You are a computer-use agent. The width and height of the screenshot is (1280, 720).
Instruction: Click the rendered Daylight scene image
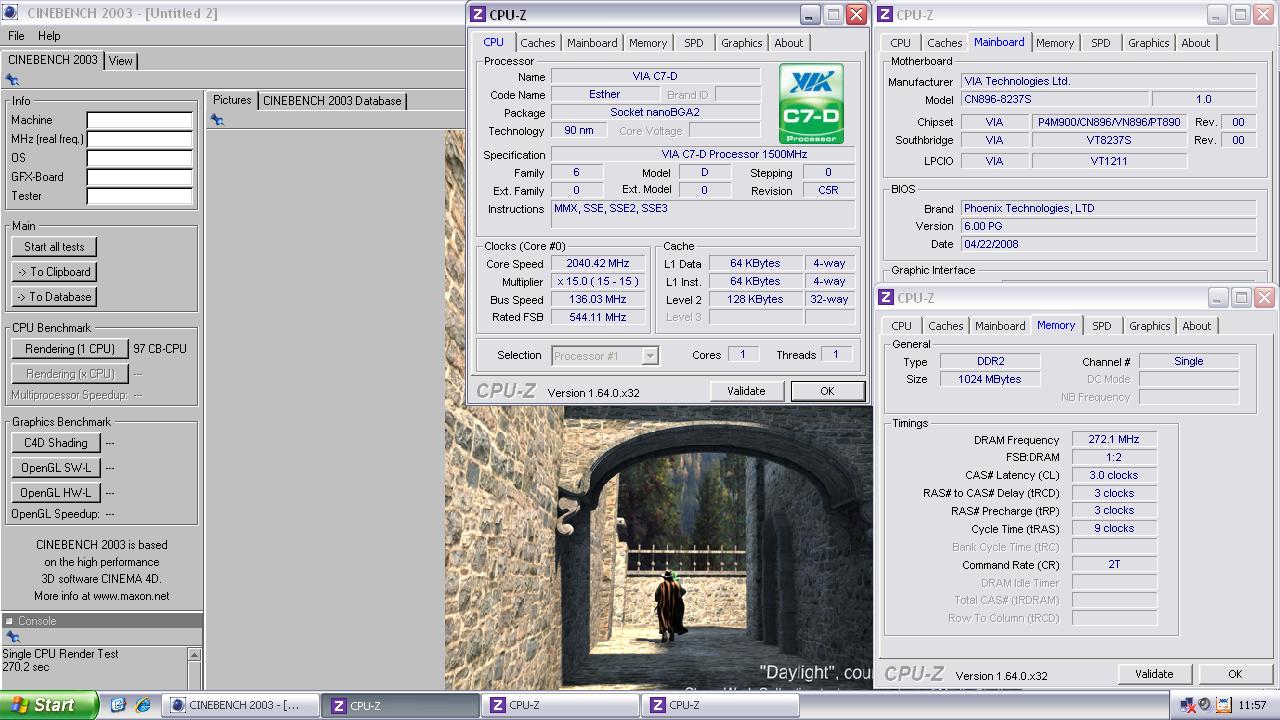[658, 548]
